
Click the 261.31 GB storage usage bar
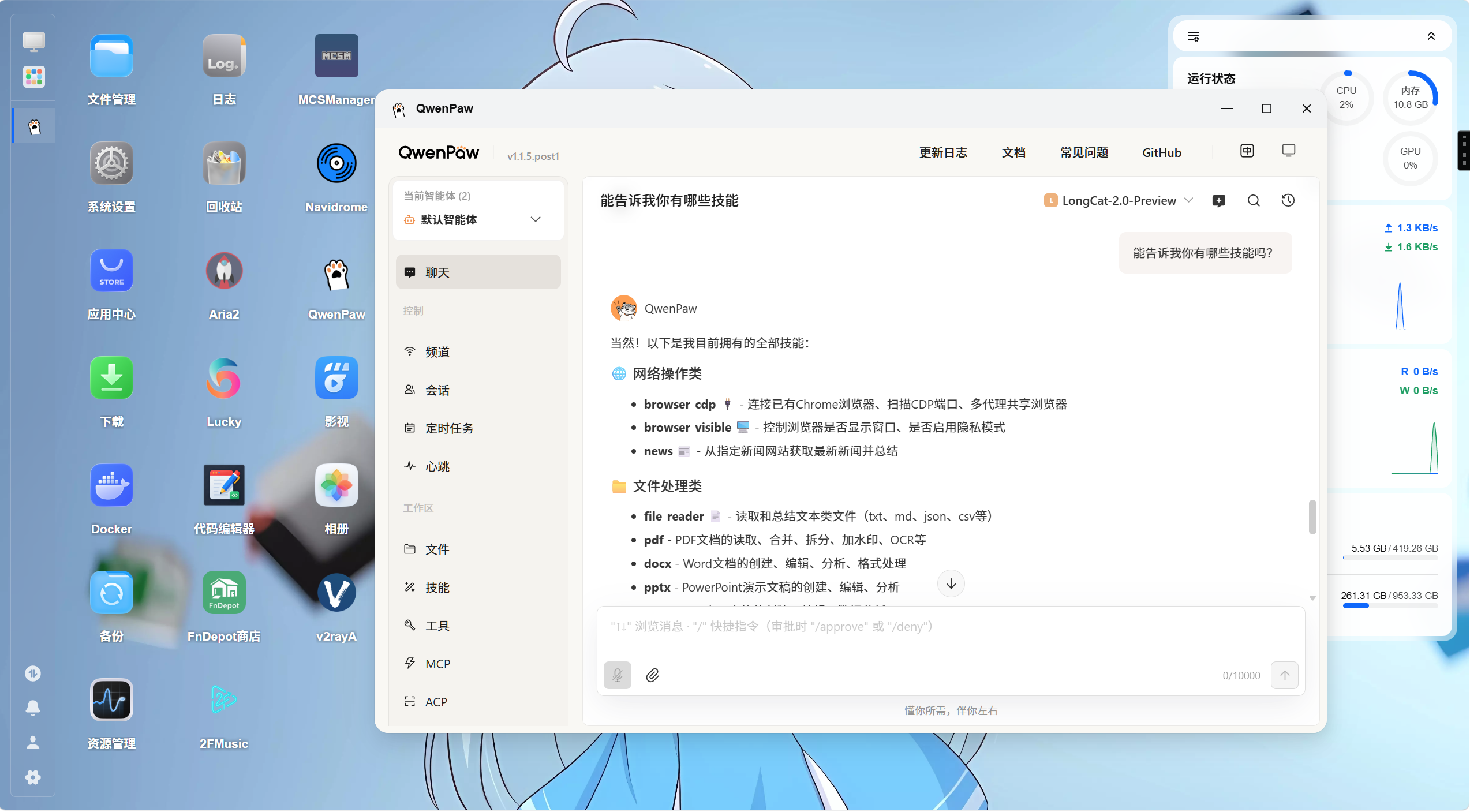click(1390, 606)
